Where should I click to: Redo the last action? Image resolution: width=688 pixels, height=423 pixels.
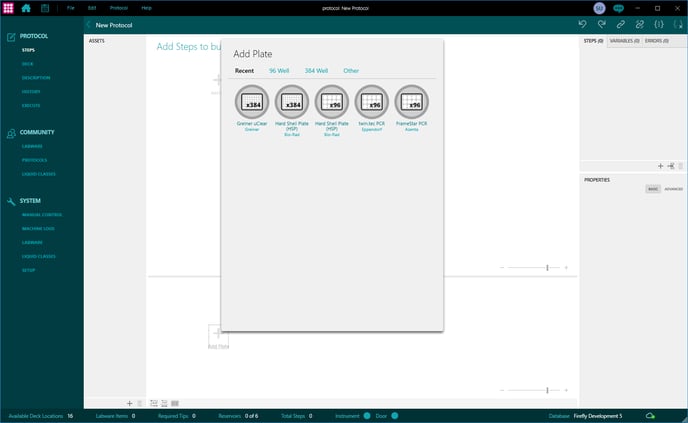point(602,25)
